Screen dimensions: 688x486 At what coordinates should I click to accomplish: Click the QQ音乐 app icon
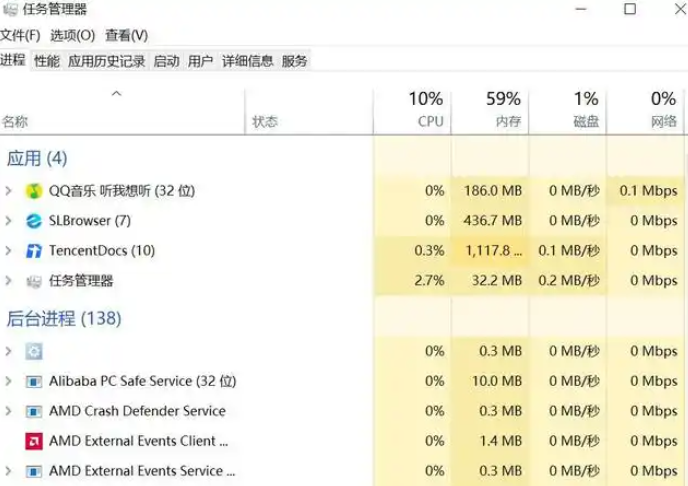34,191
